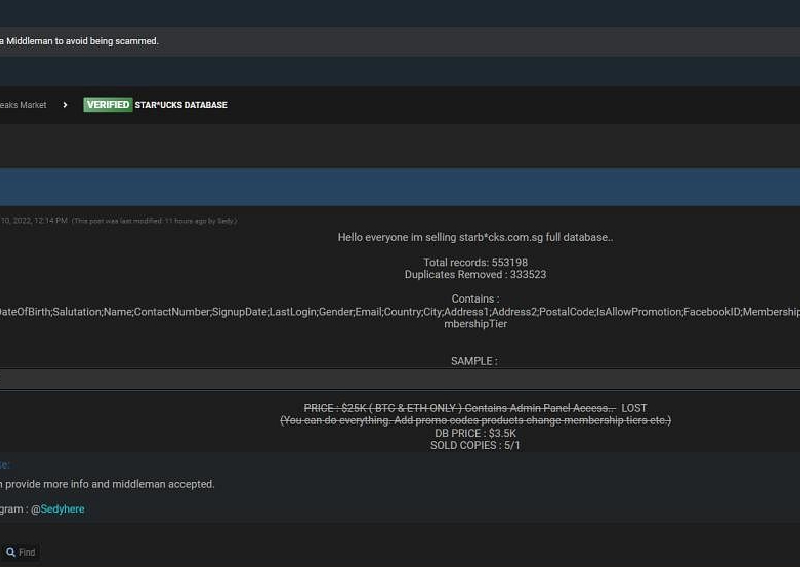Click the 'Contains :' heading
Screen dimensions: 800x567
point(476,299)
